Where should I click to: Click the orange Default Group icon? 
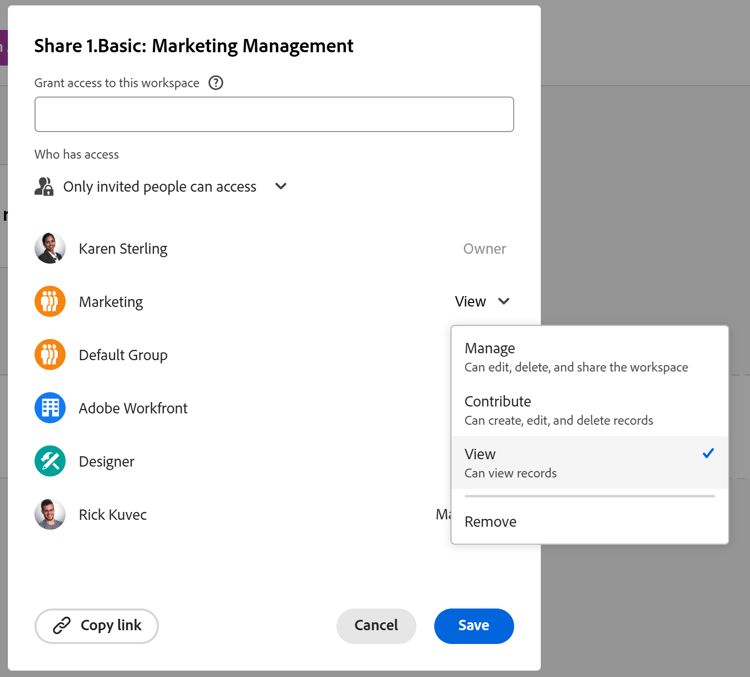coord(50,355)
